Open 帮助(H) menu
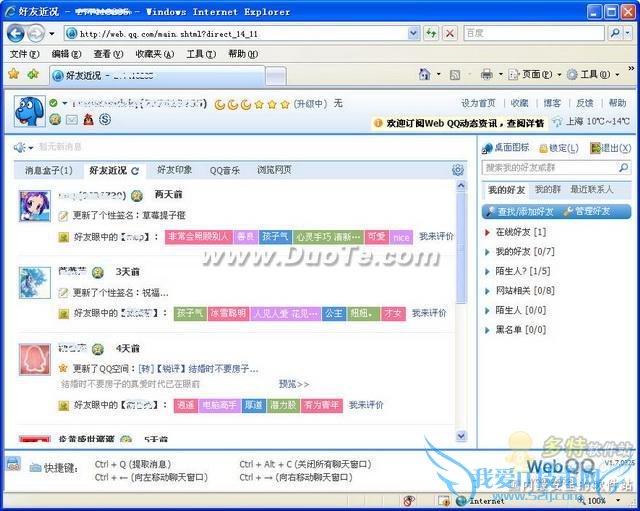The height and width of the screenshot is (511, 640). (x=243, y=54)
